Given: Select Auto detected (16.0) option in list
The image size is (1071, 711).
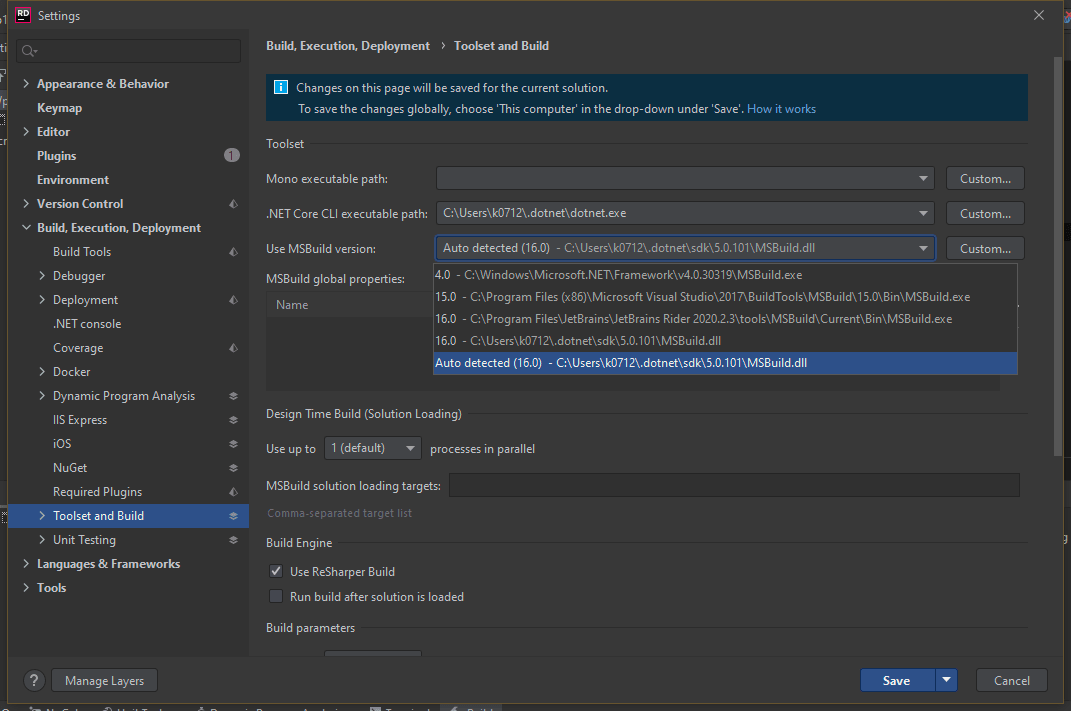Looking at the screenshot, I should click(x=725, y=363).
